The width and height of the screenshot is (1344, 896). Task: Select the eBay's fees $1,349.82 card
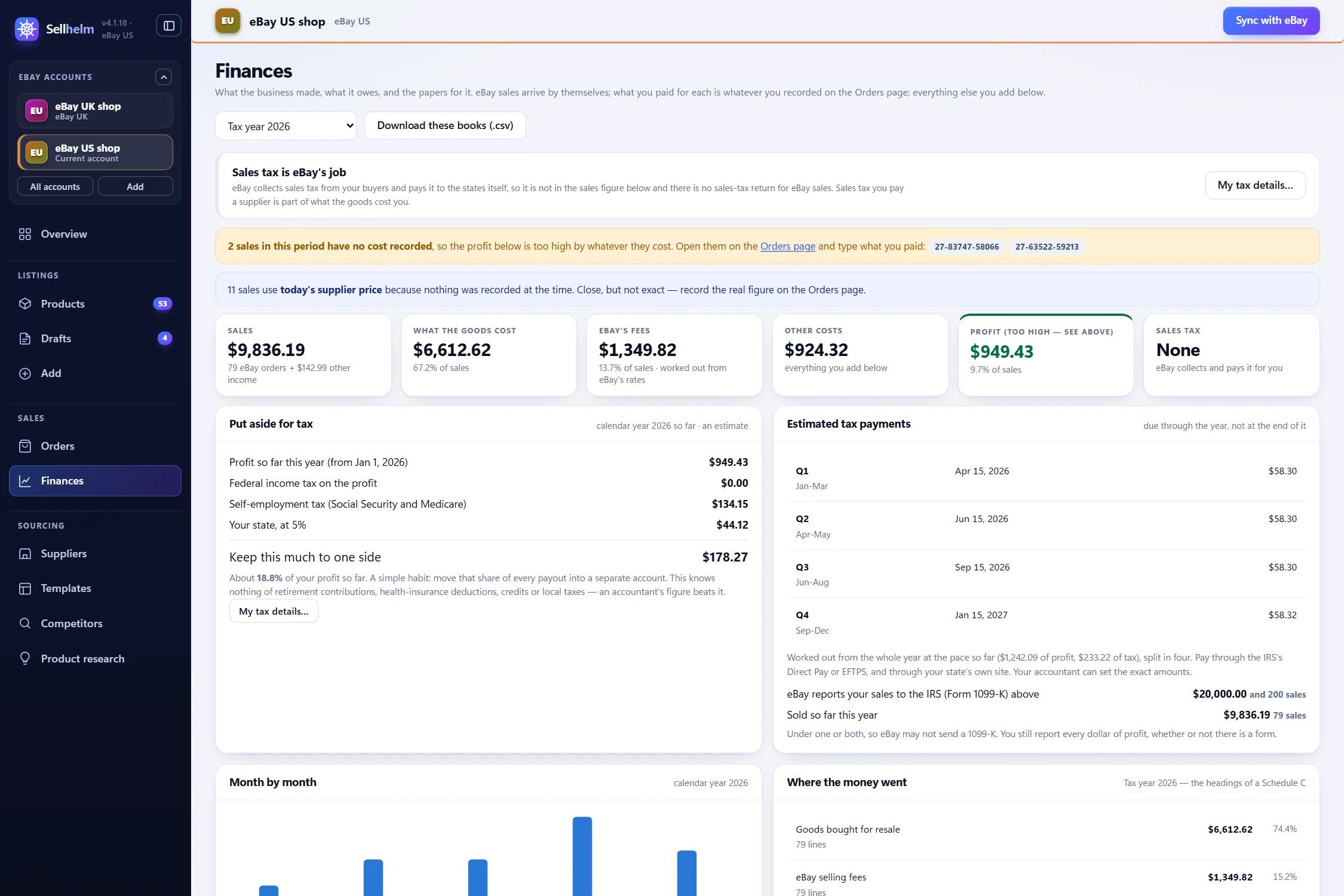pos(674,355)
